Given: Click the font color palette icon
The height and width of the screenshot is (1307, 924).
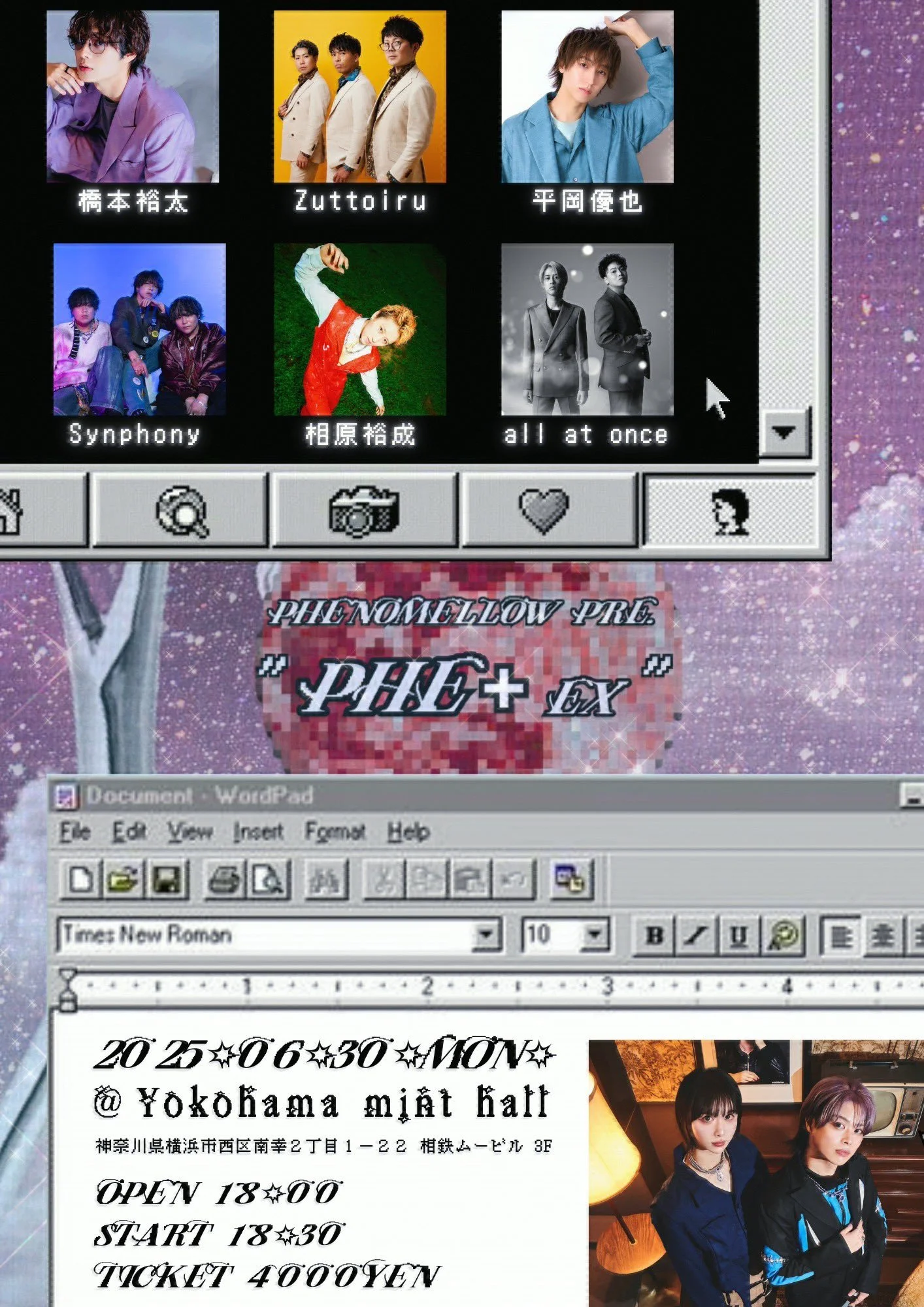Looking at the screenshot, I should point(782,936).
